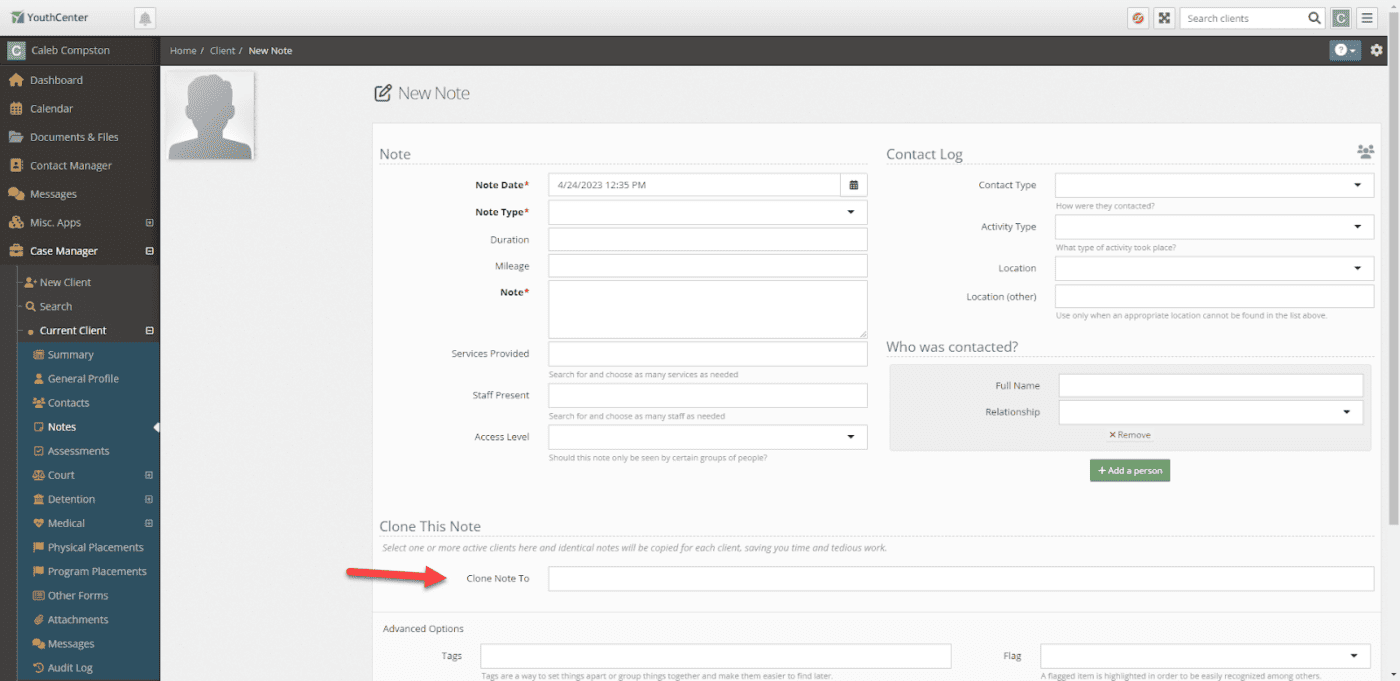Open the settings gear icon
The height and width of the screenshot is (681, 1400).
(1377, 51)
